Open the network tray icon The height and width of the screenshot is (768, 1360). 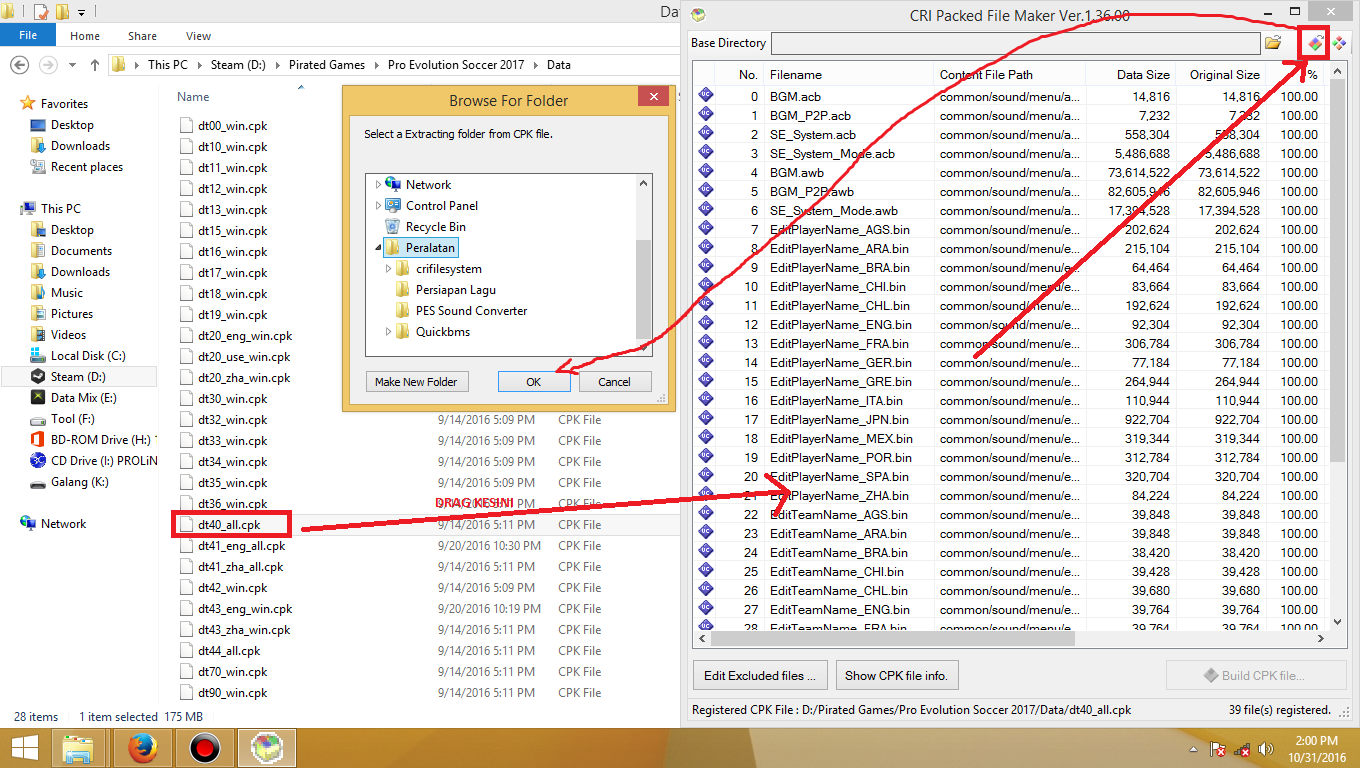1242,749
